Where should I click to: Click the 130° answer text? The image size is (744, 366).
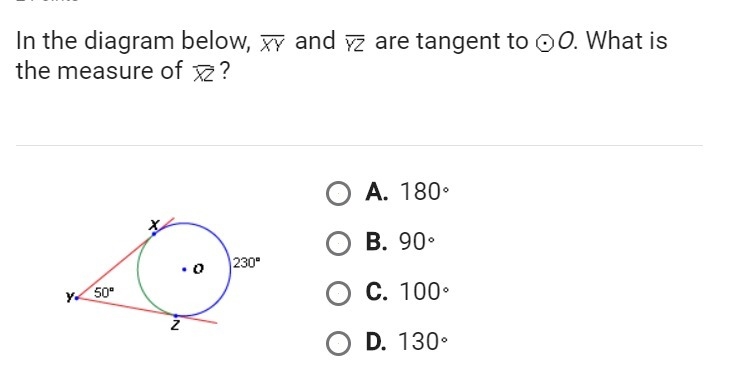423,342
